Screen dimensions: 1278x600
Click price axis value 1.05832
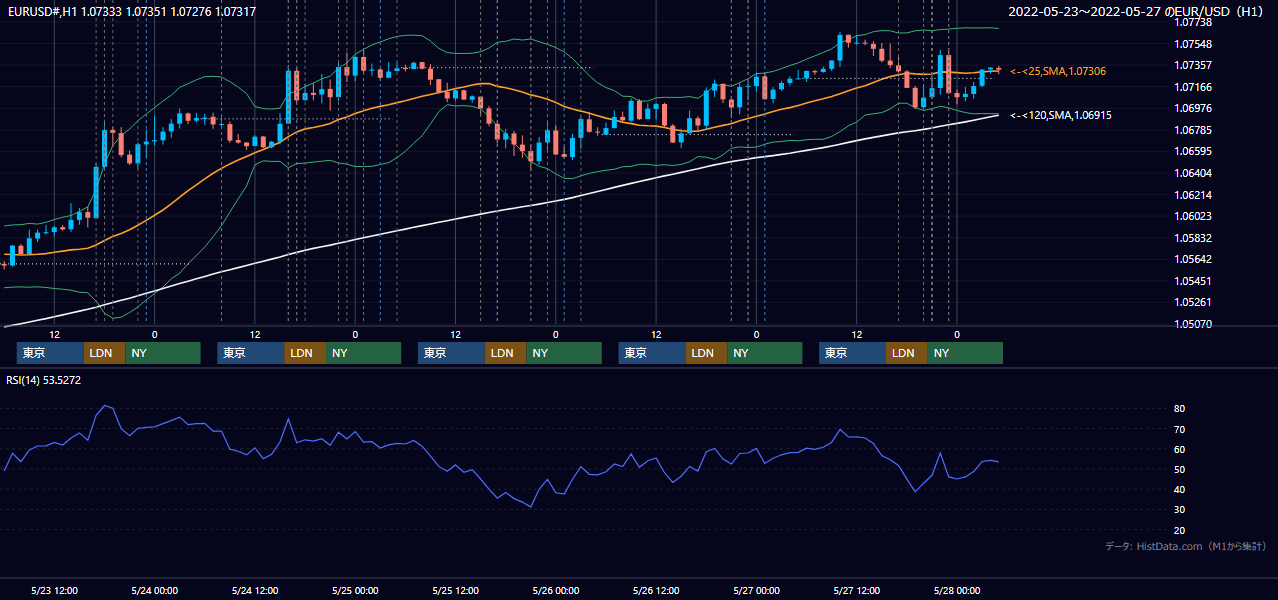[x=1192, y=238]
